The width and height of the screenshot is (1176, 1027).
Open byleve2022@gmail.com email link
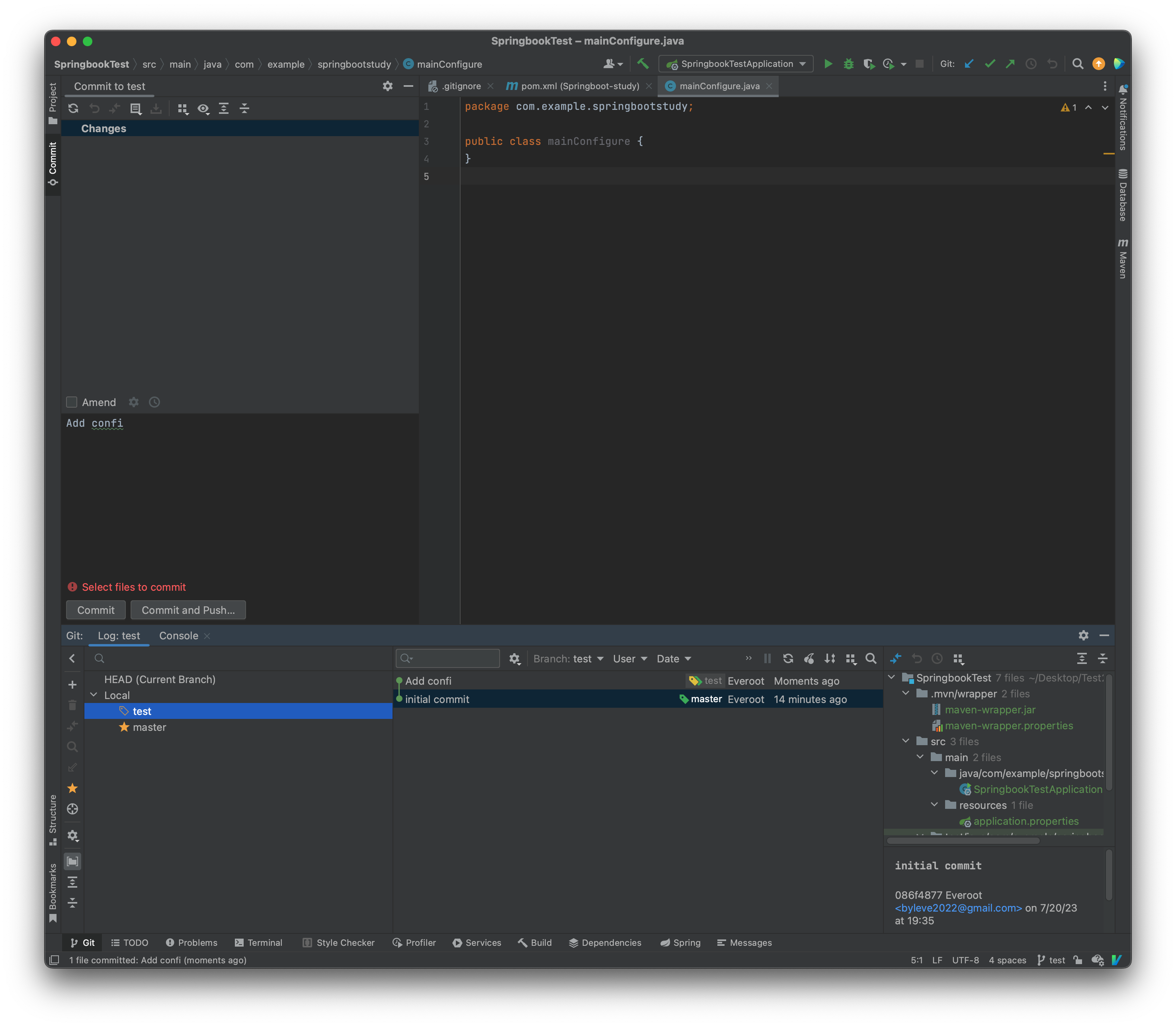point(958,908)
